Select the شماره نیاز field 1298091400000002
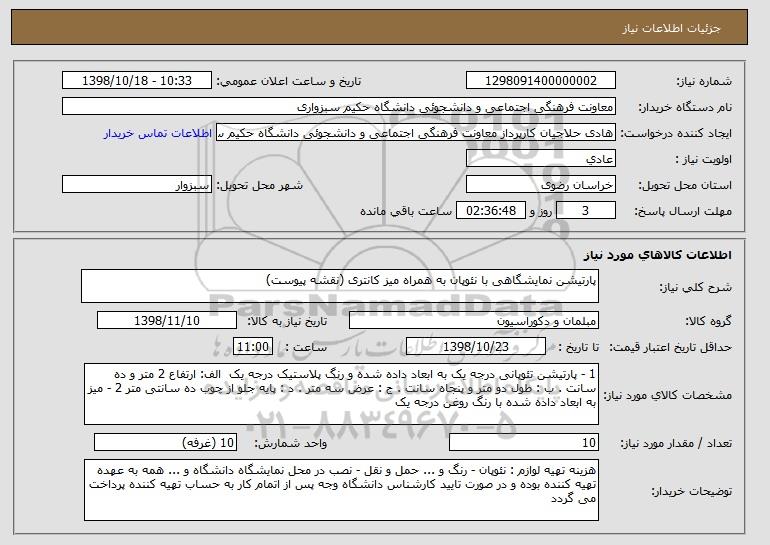This screenshot has width=770, height=545. tap(541, 81)
